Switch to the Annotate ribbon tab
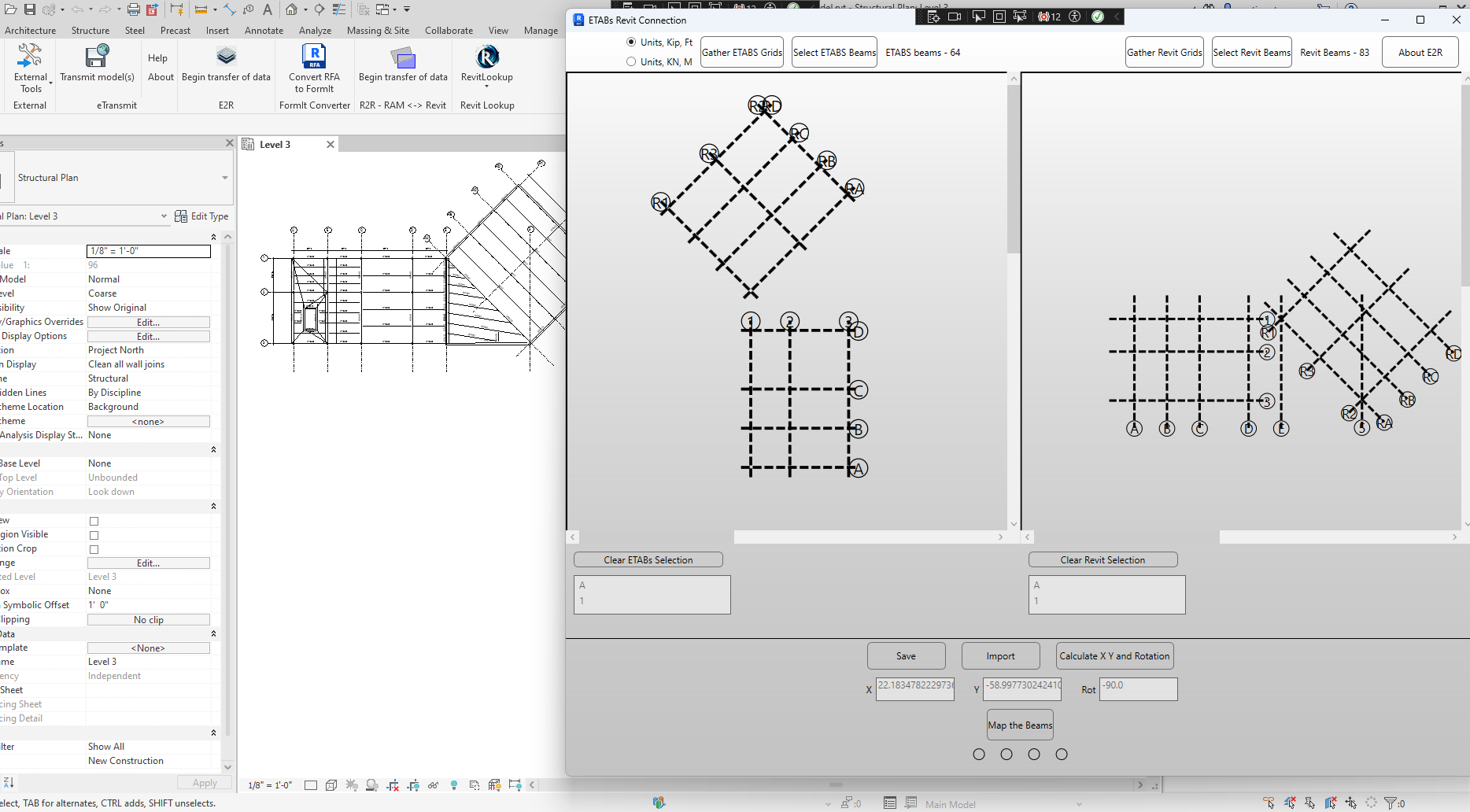Screen dimensions: 1470x812 point(264,31)
